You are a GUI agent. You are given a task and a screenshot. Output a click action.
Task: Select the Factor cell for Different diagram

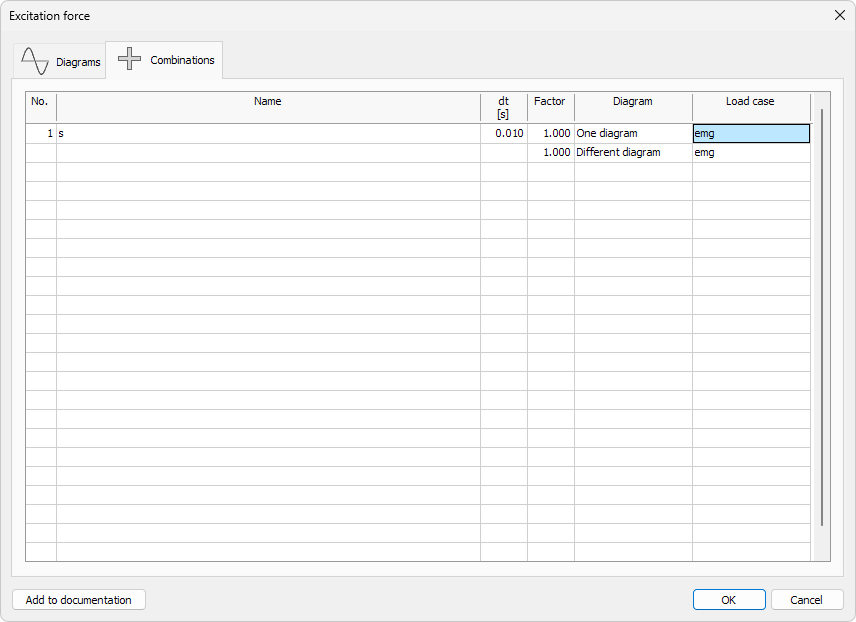pyautogui.click(x=550, y=152)
